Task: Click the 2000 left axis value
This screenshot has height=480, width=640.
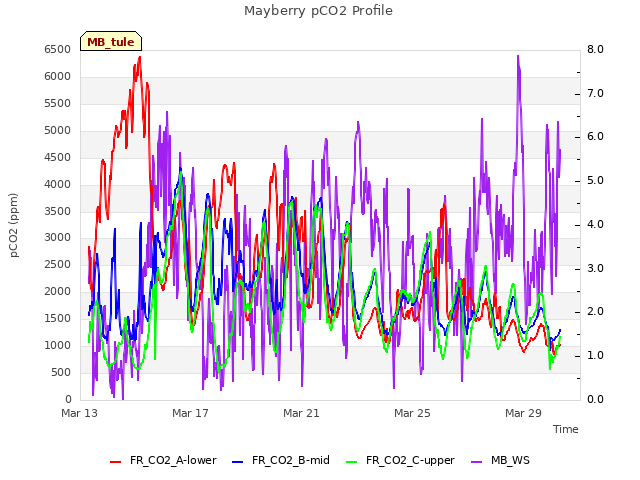Action: (58, 291)
